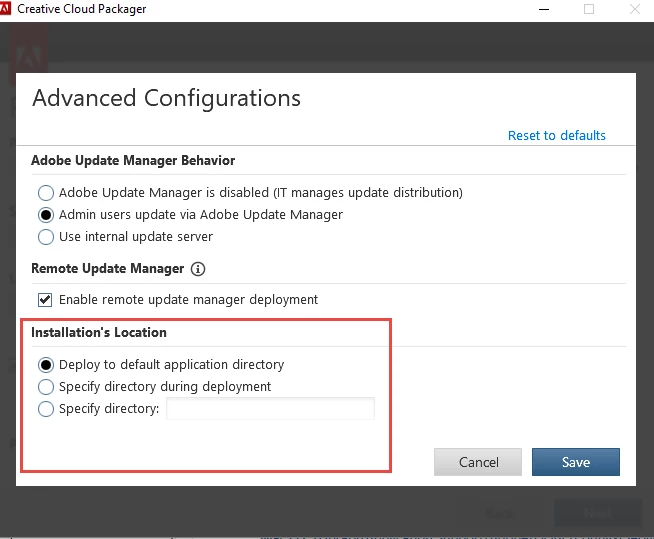The width and height of the screenshot is (654, 539).
Task: Save the advanced configuration settings
Action: click(576, 462)
